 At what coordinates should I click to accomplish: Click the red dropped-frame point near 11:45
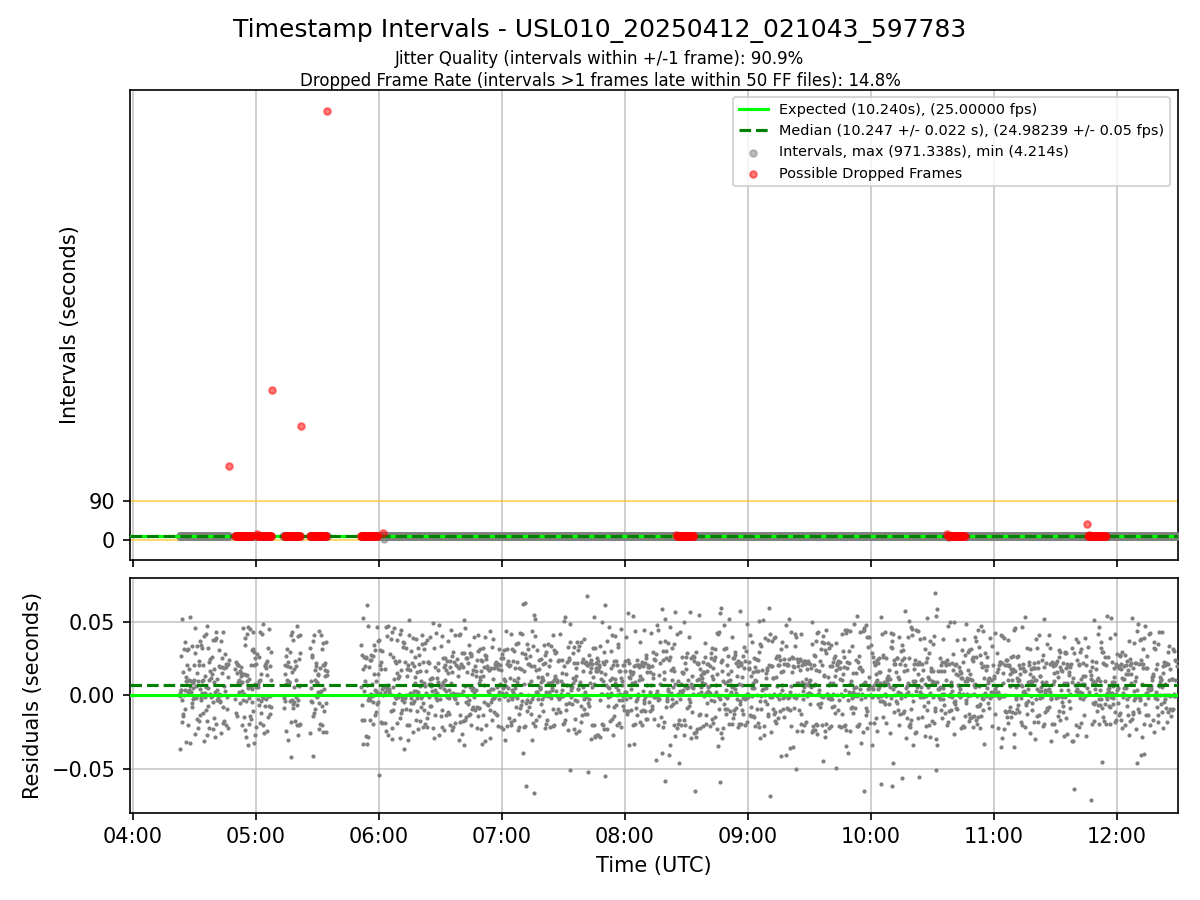tap(1087, 524)
